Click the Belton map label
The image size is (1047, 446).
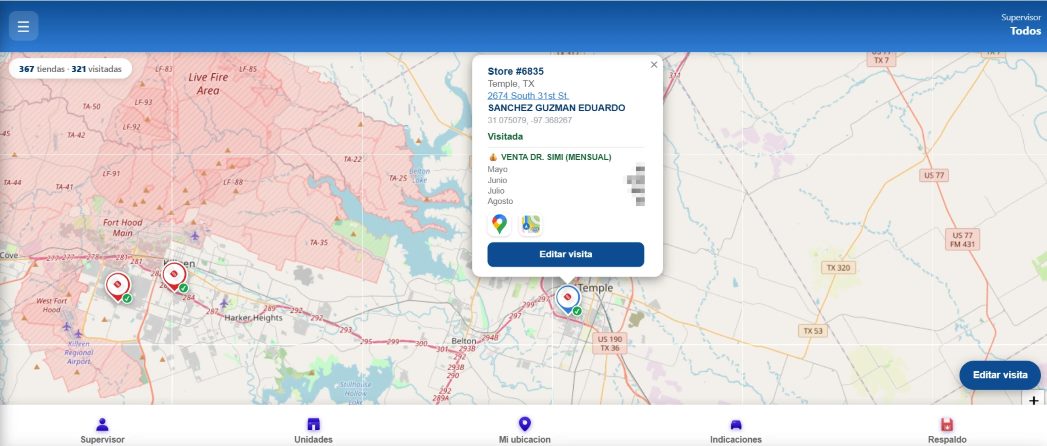[464, 341]
